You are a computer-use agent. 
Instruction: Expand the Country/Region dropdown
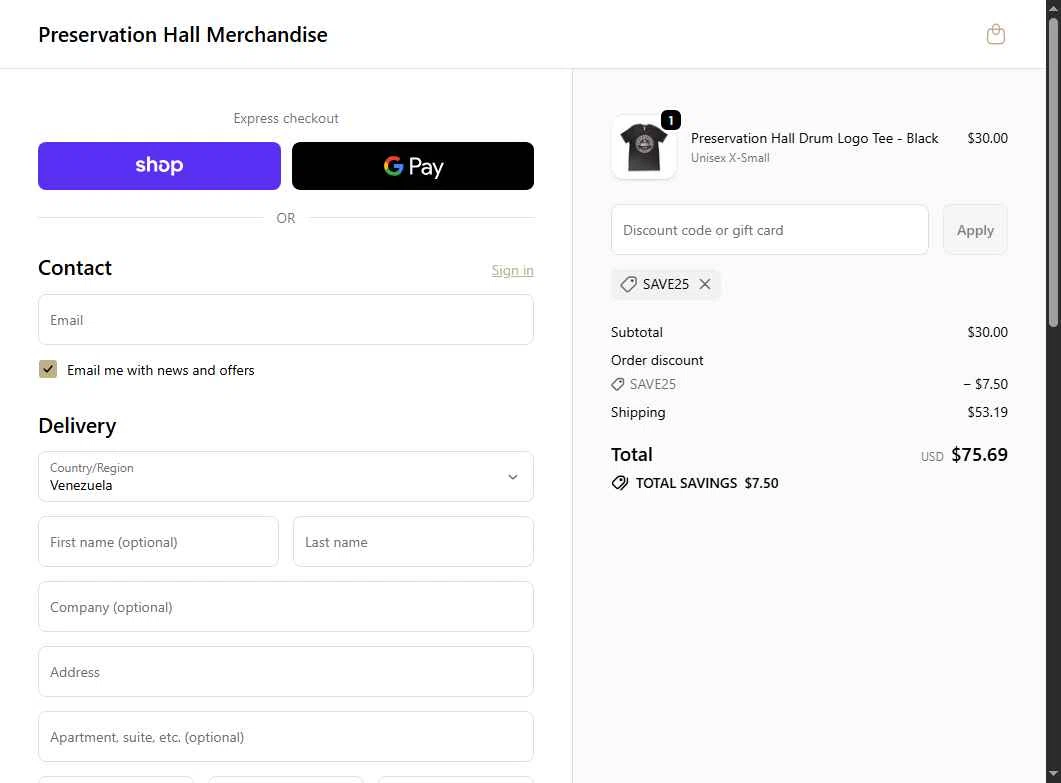pyautogui.click(x=286, y=476)
